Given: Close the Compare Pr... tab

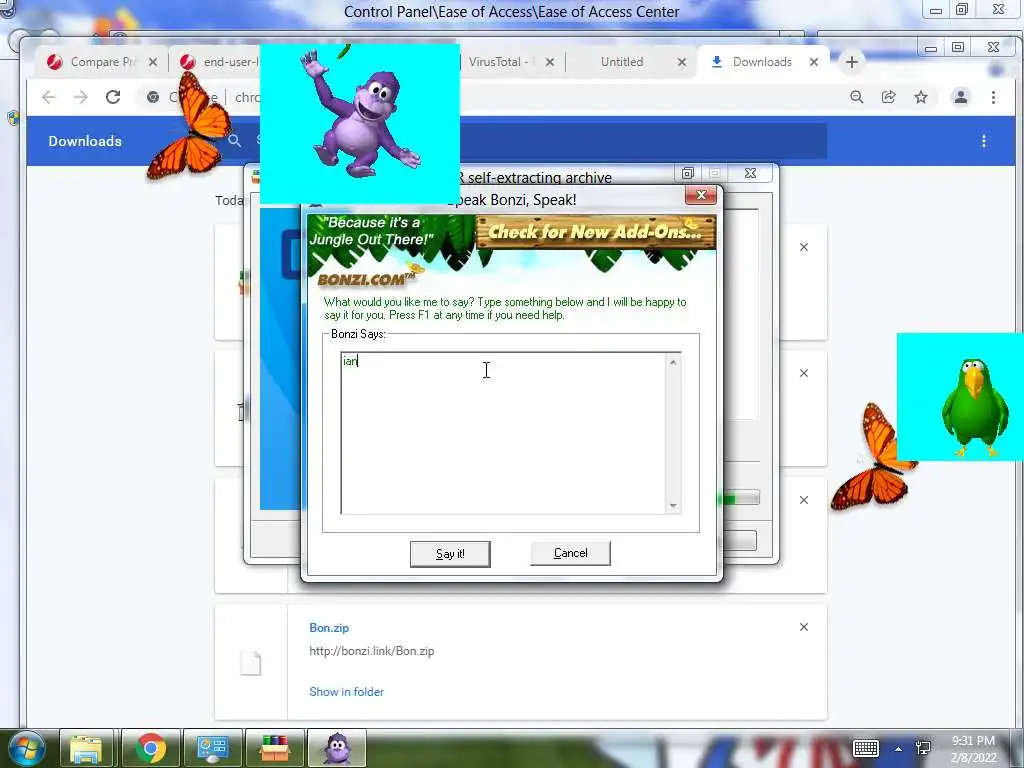Looking at the screenshot, I should [153, 62].
